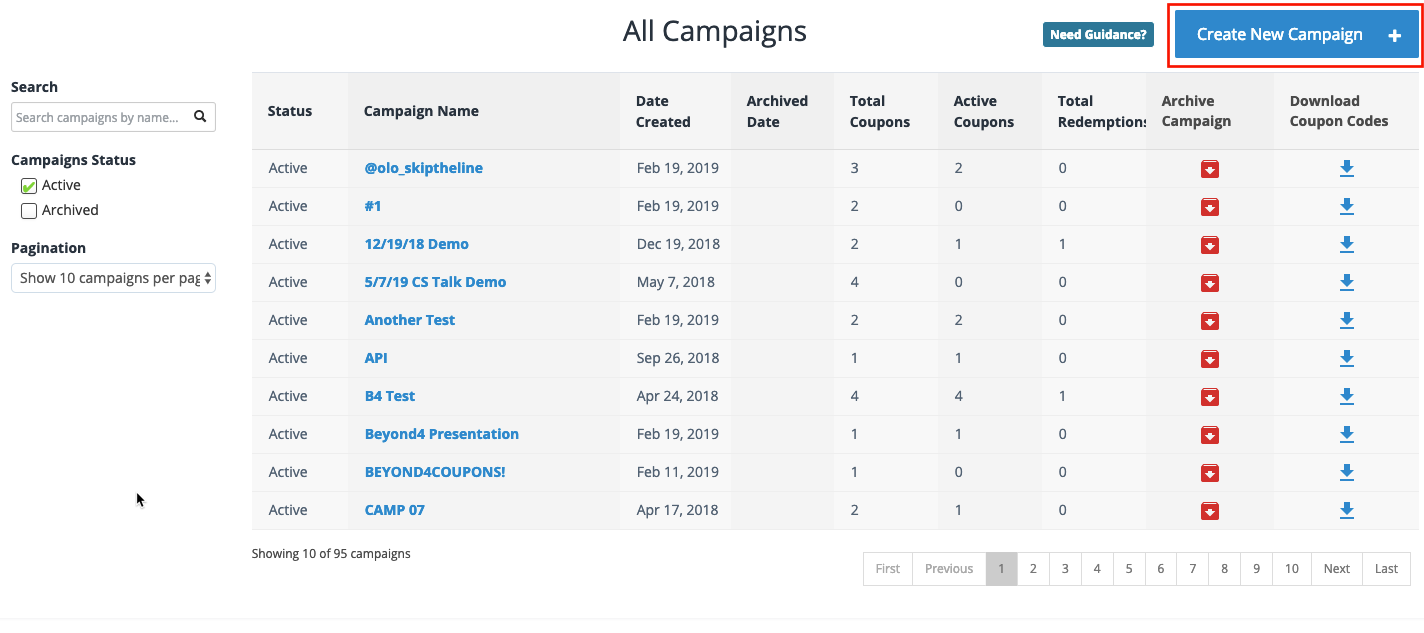The height and width of the screenshot is (633, 1424).
Task: Click Create New Campaign
Action: click(1294, 33)
